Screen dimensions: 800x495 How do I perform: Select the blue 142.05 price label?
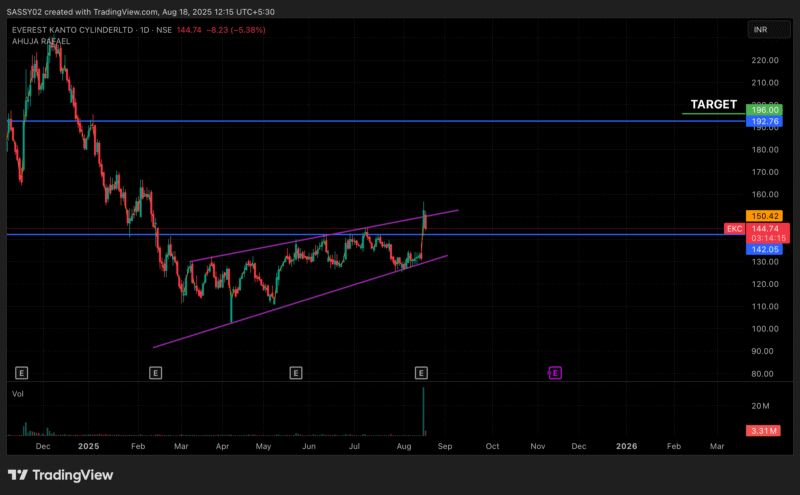(x=764, y=250)
